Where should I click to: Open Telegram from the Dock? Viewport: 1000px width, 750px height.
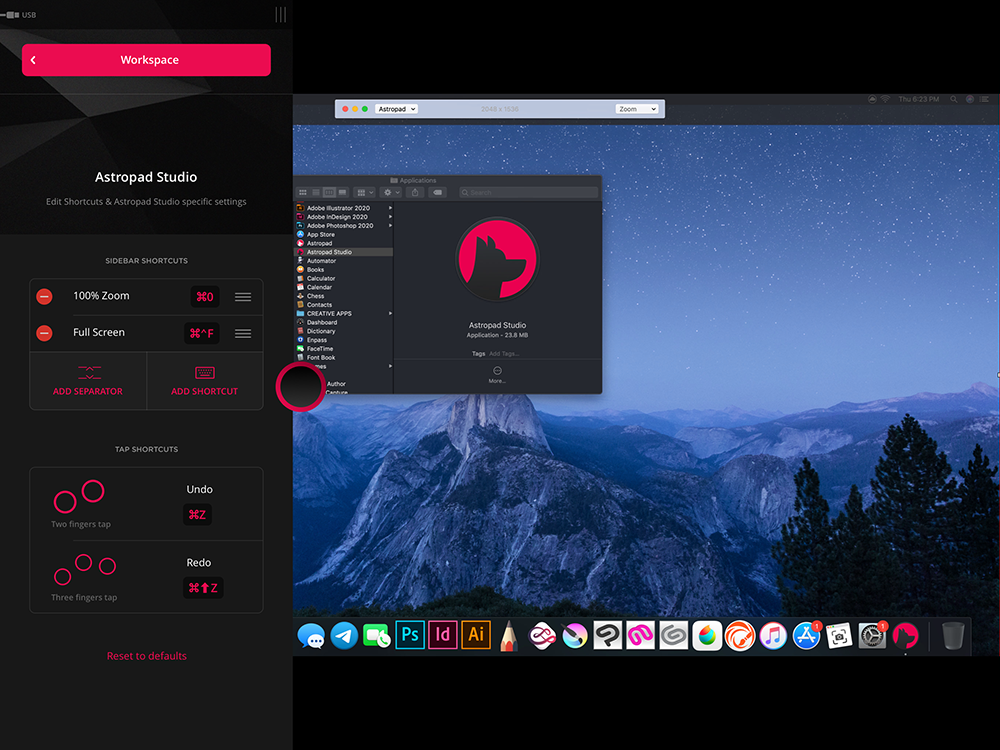tap(344, 636)
